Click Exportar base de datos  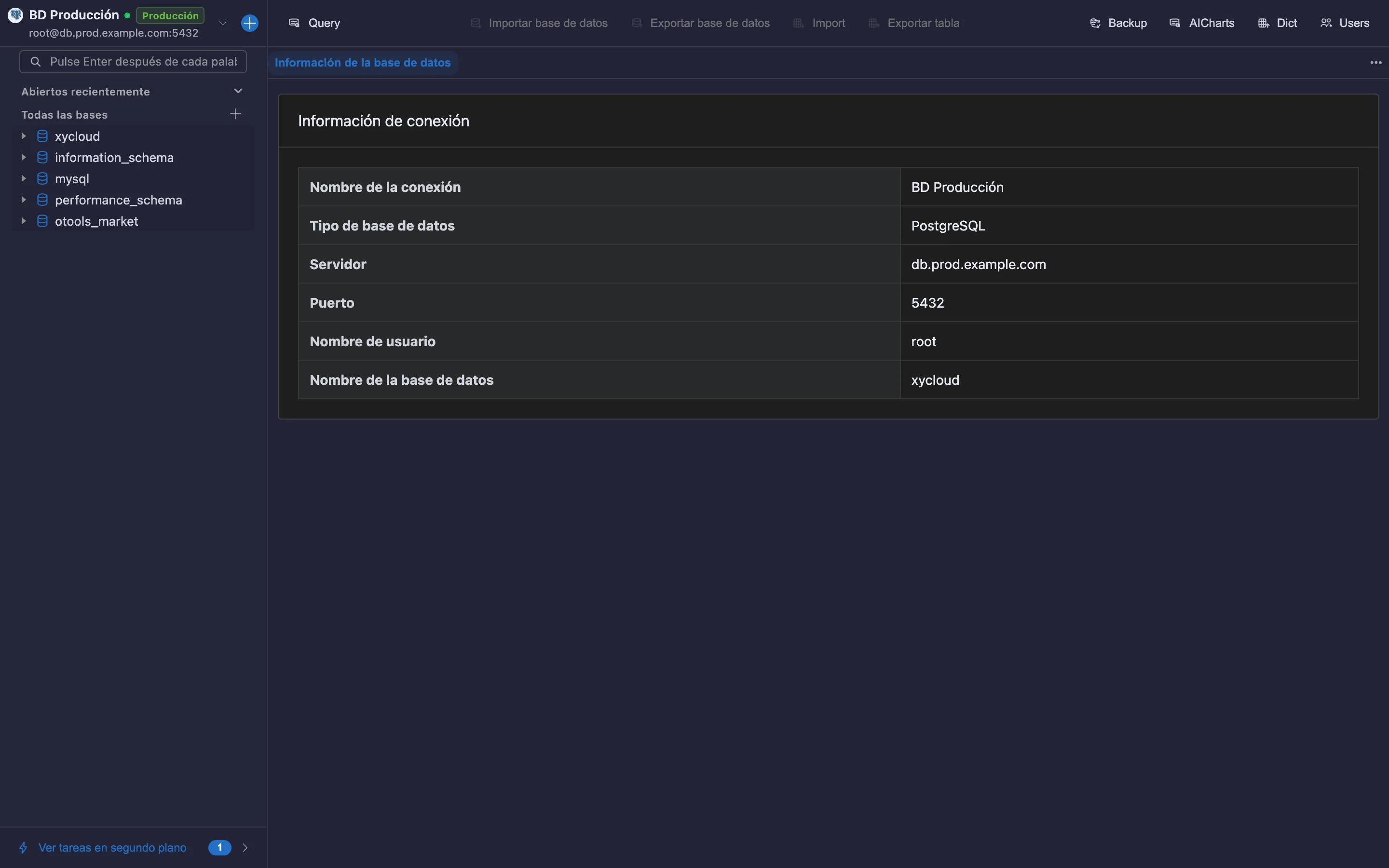pos(701,23)
